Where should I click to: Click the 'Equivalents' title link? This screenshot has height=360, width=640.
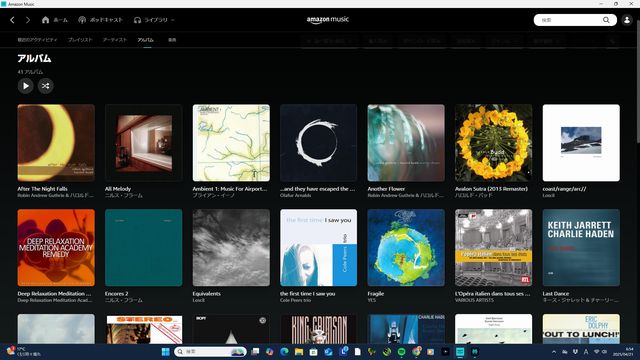[207, 293]
